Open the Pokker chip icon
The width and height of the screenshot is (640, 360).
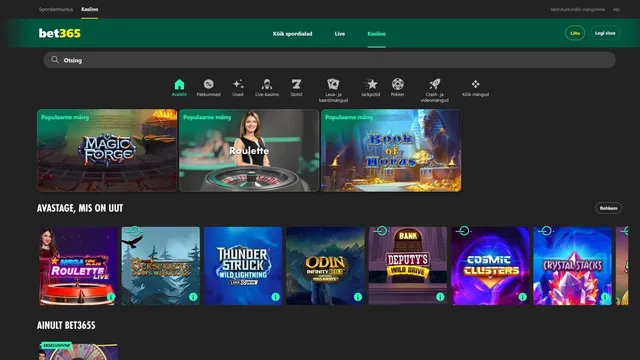[398, 84]
